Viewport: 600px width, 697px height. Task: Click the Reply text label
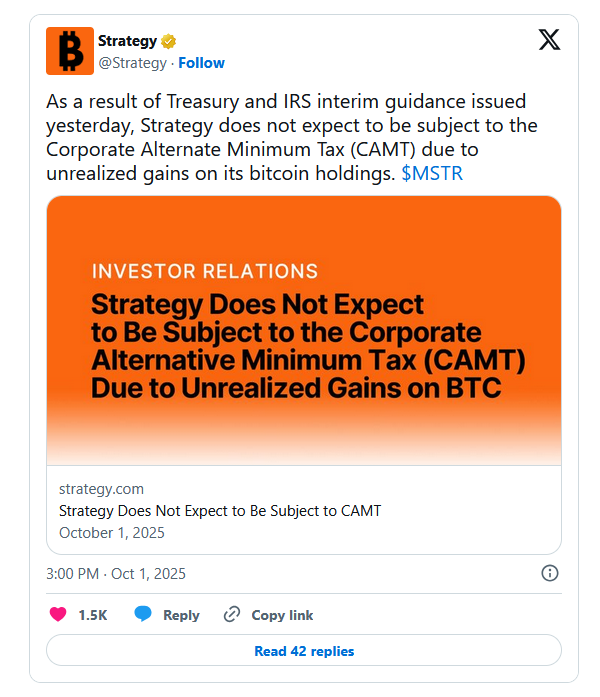(181, 615)
